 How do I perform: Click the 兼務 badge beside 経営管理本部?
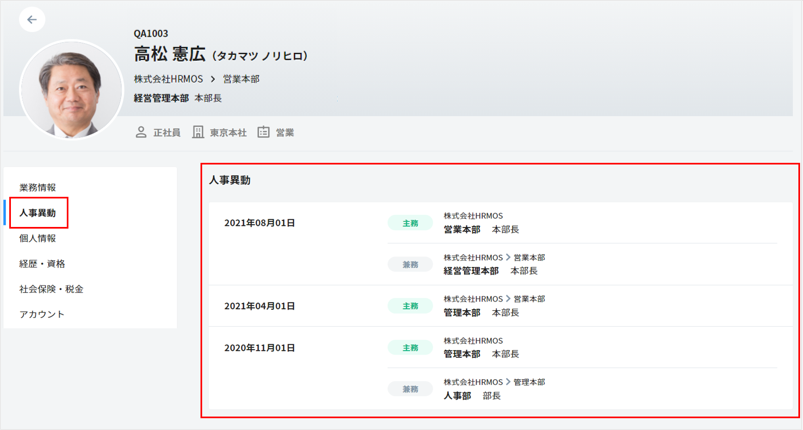(x=410, y=264)
